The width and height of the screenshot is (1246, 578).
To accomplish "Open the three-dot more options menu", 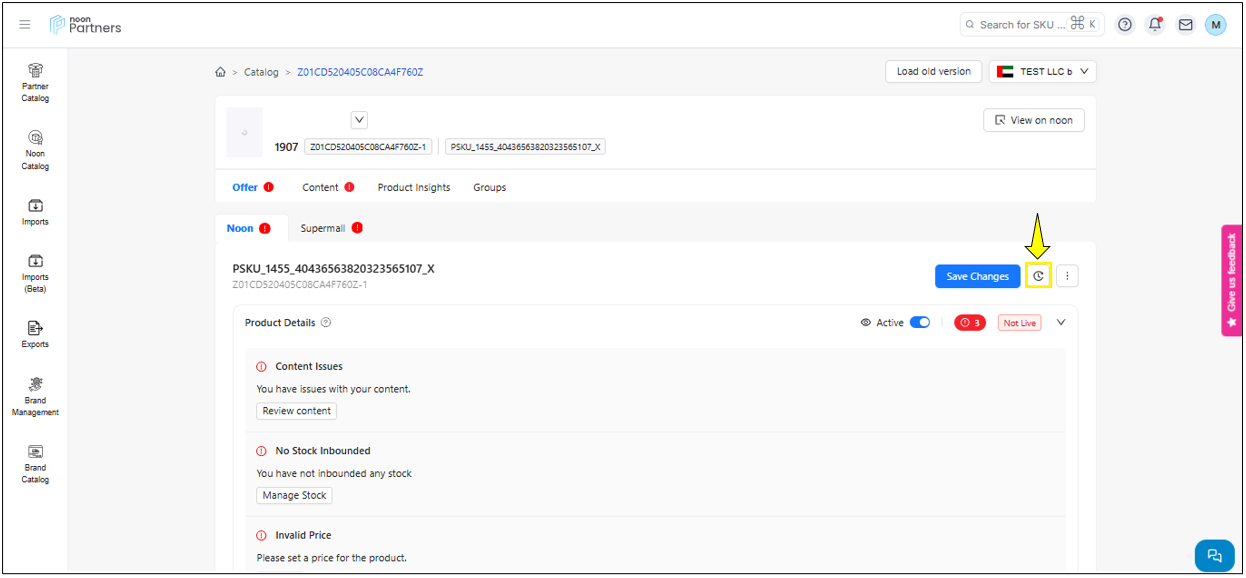I will tap(1067, 276).
